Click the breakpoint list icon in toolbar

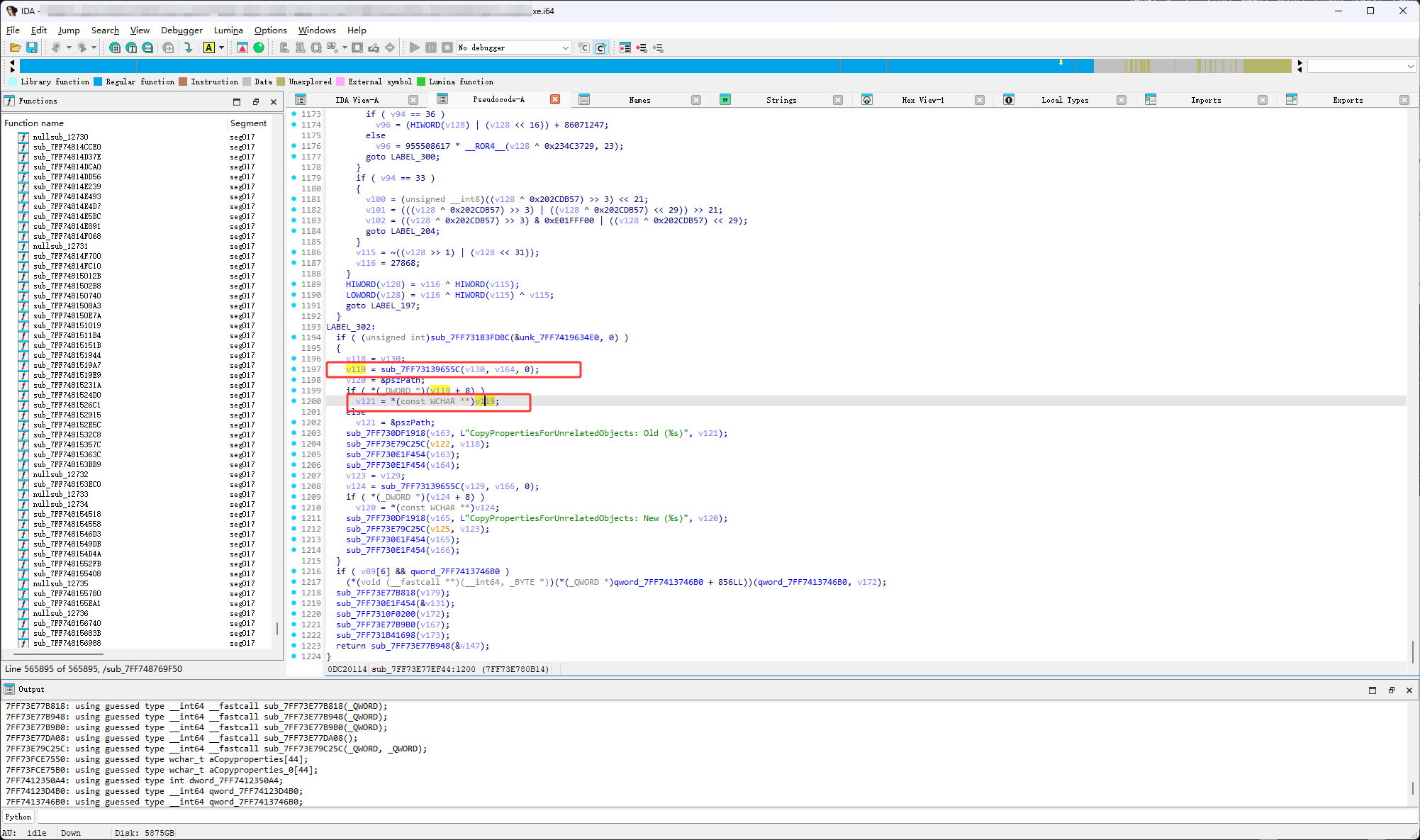coord(625,47)
